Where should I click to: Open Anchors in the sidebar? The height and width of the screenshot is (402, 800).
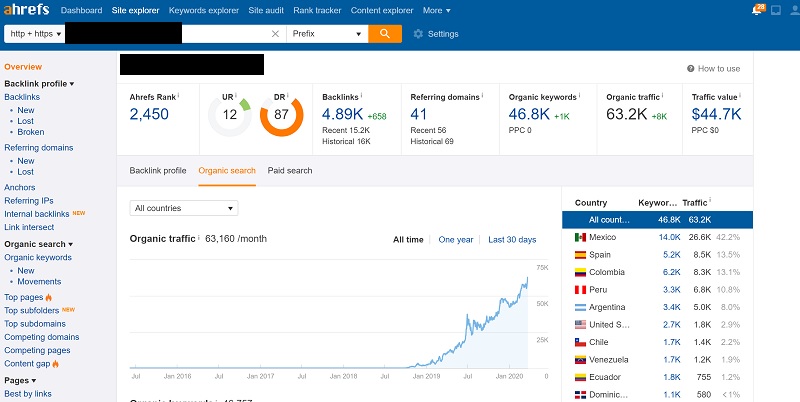(20, 187)
